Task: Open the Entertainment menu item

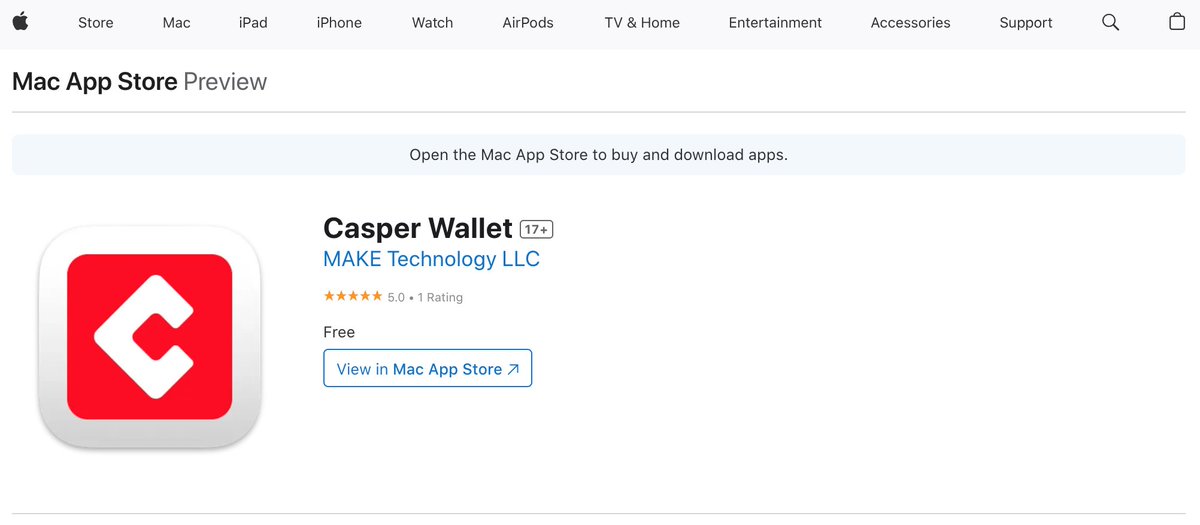Action: click(775, 22)
